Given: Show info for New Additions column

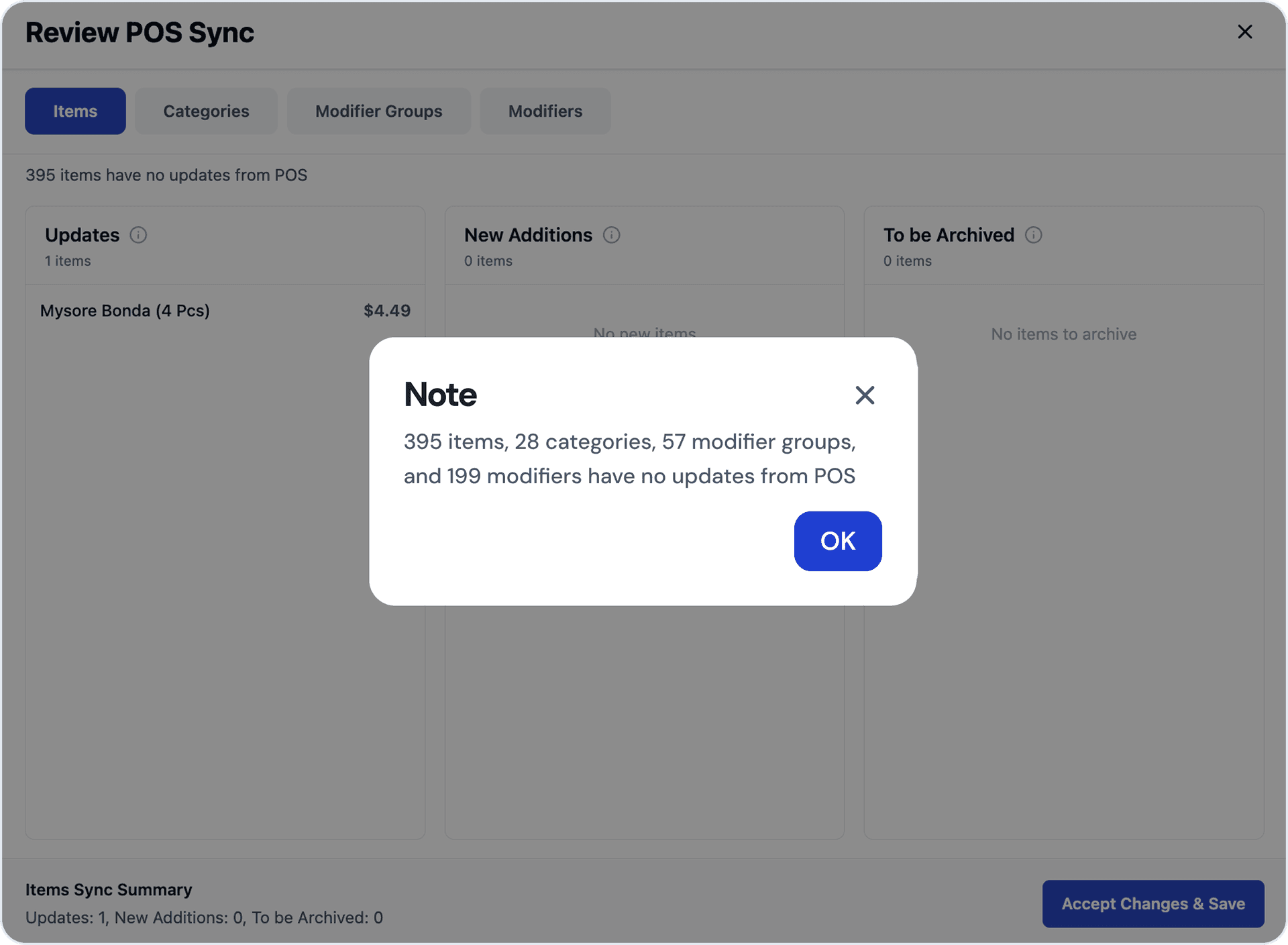Looking at the screenshot, I should [x=611, y=235].
